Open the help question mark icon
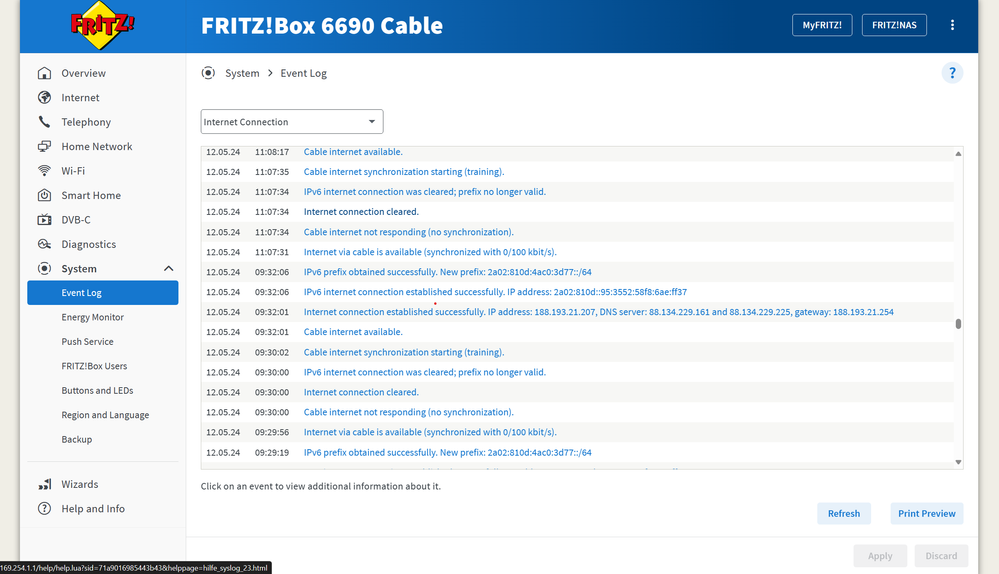Image resolution: width=999 pixels, height=574 pixels. [952, 73]
